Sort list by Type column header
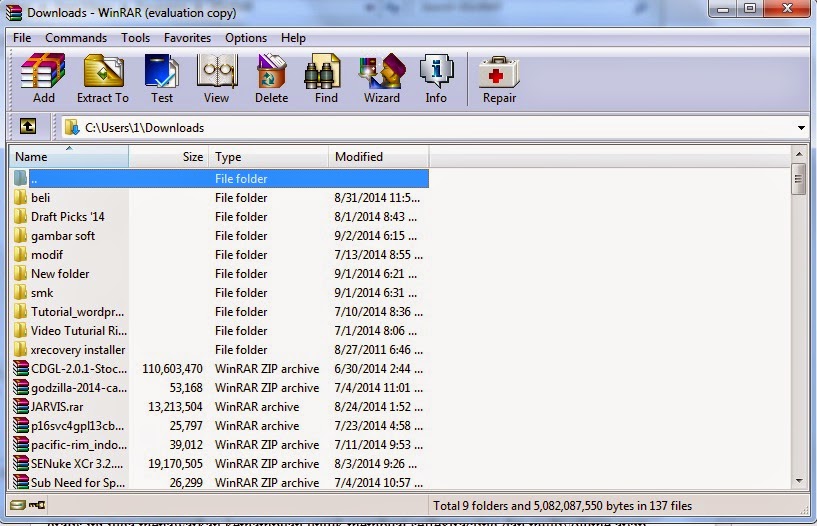Screen dimensions: 817x526 [269, 157]
